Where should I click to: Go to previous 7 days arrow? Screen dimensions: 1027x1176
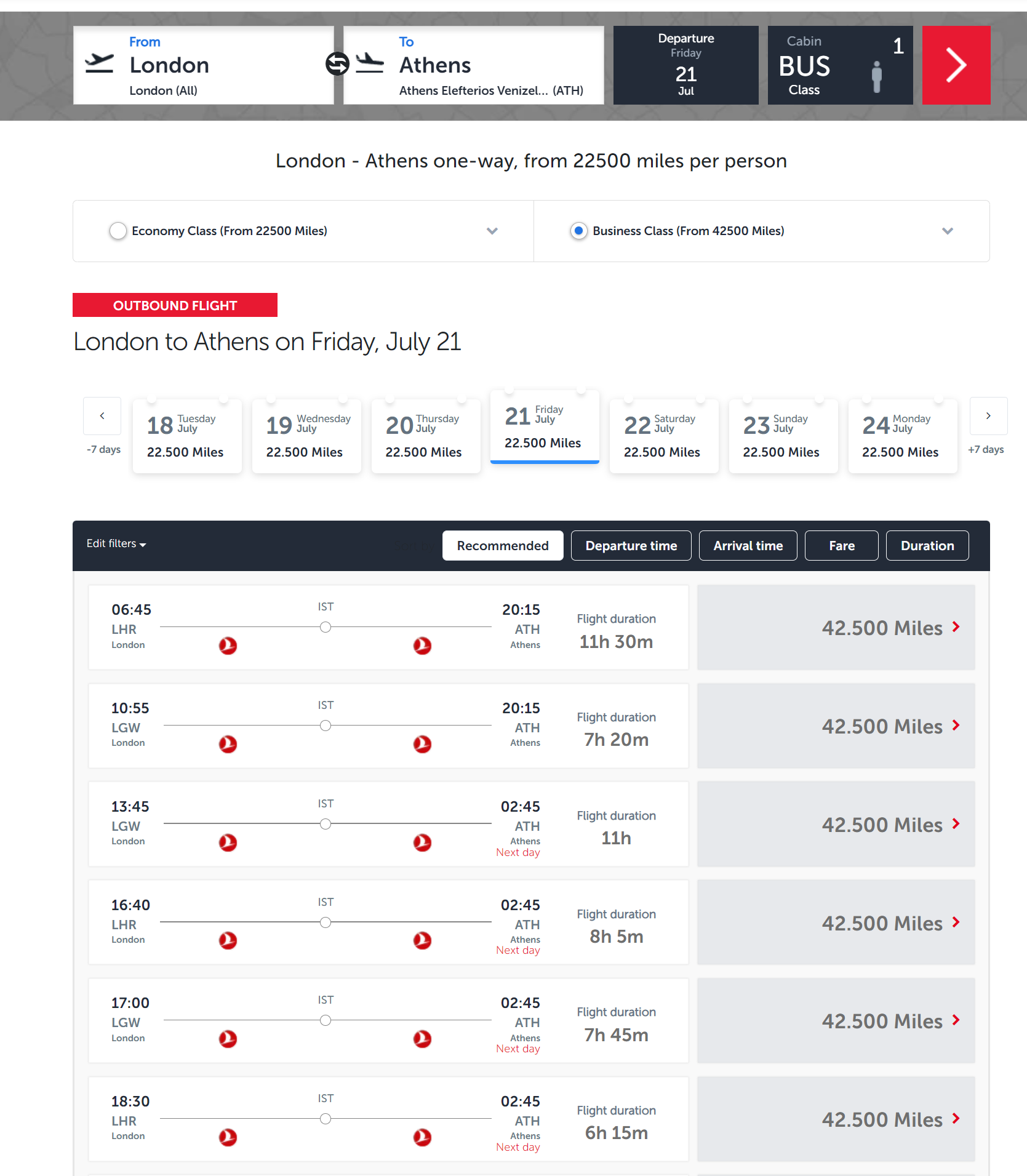102,416
